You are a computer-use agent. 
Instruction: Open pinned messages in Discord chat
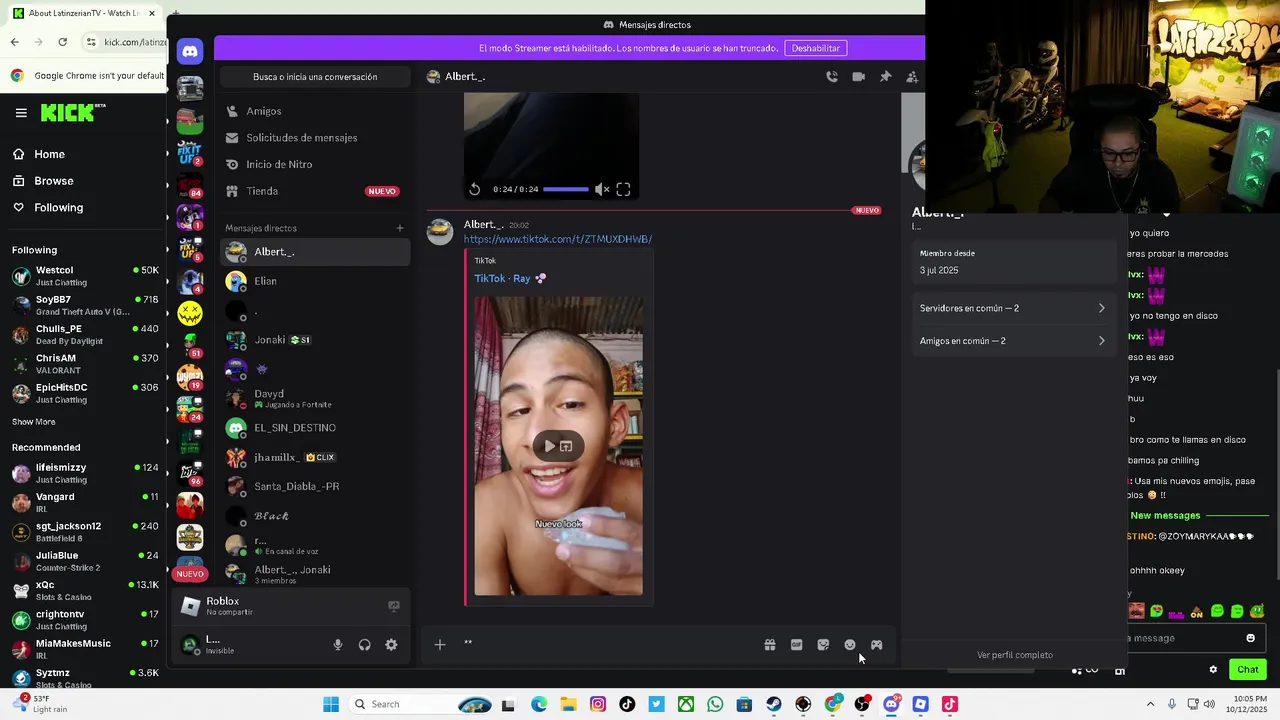(885, 76)
